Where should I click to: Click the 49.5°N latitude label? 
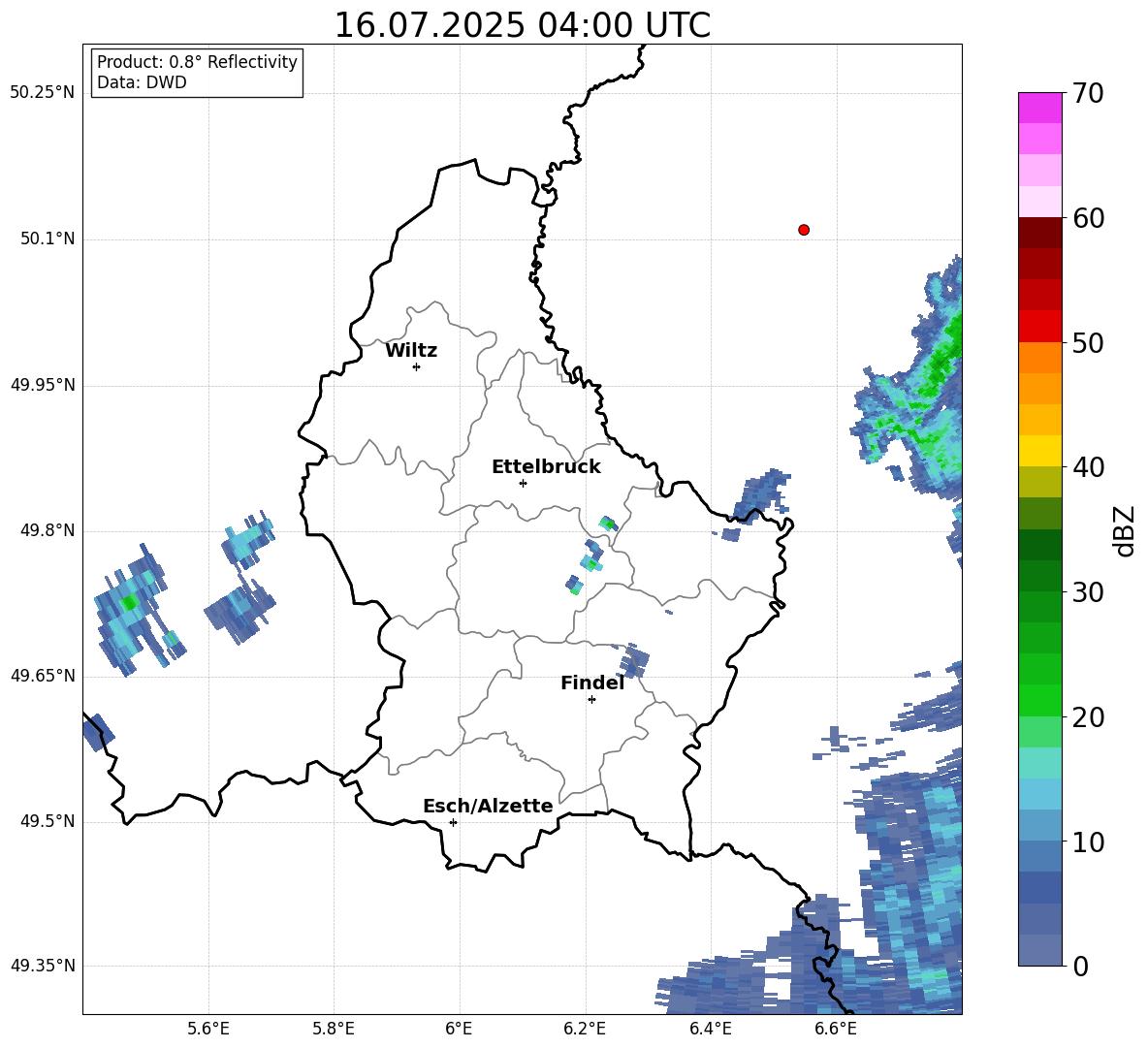(x=48, y=821)
